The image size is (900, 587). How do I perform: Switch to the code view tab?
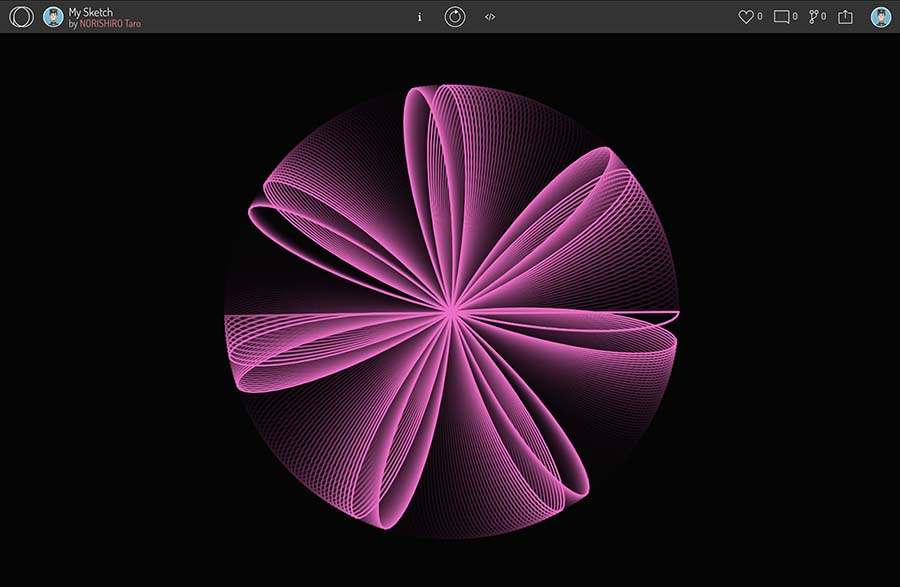tap(490, 17)
